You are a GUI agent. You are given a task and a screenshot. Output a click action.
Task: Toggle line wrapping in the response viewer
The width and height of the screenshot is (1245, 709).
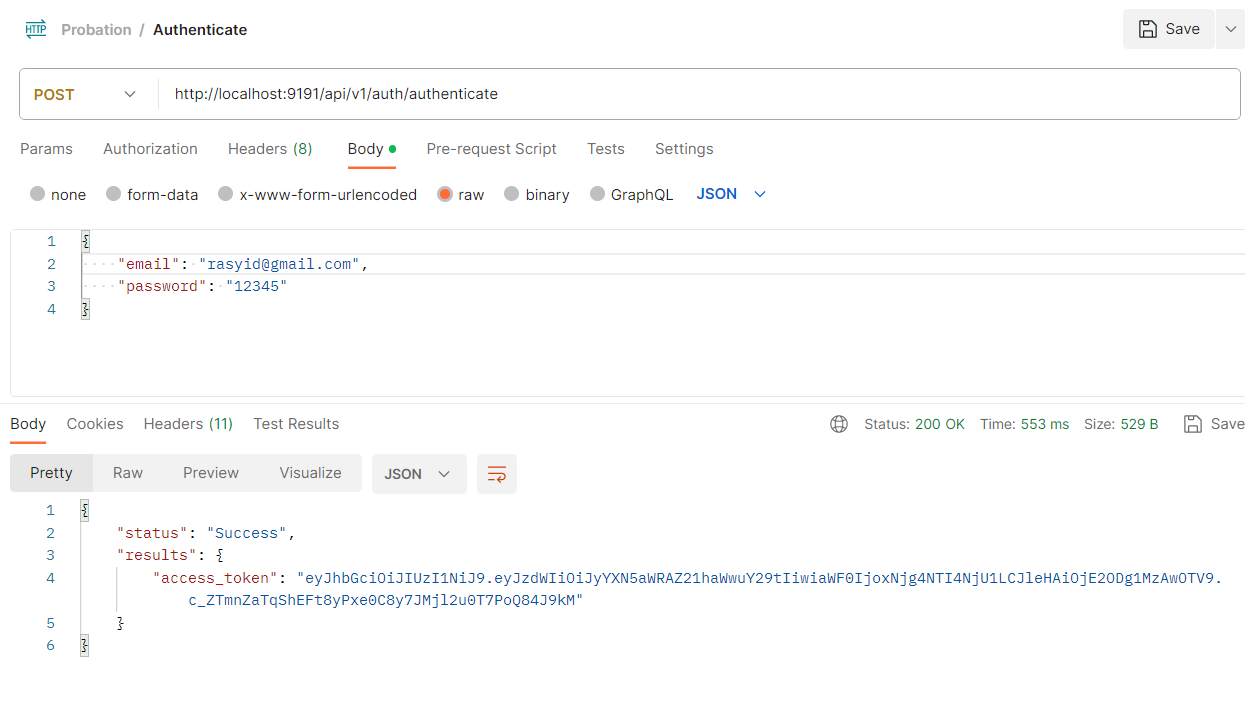496,473
